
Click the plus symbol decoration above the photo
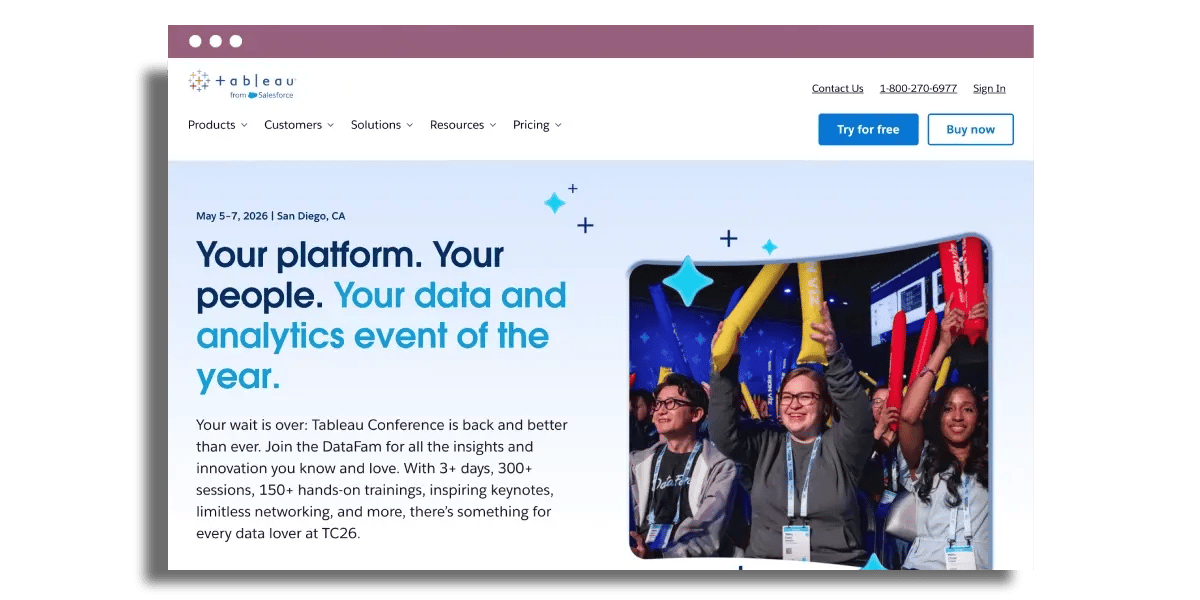point(727,238)
